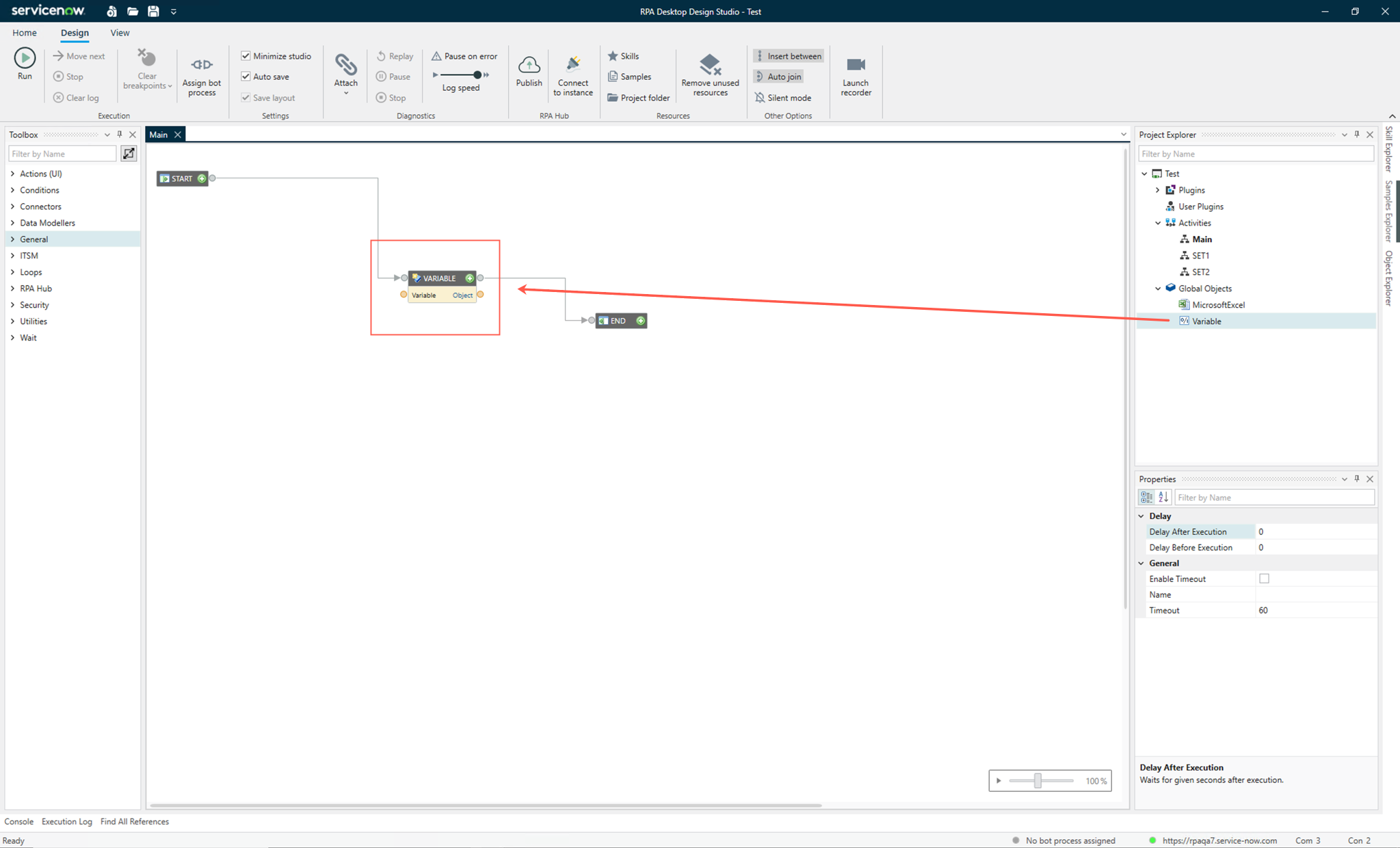Switch to the Home ribbon tab
Screen dimensions: 1400x848
(x=25, y=33)
